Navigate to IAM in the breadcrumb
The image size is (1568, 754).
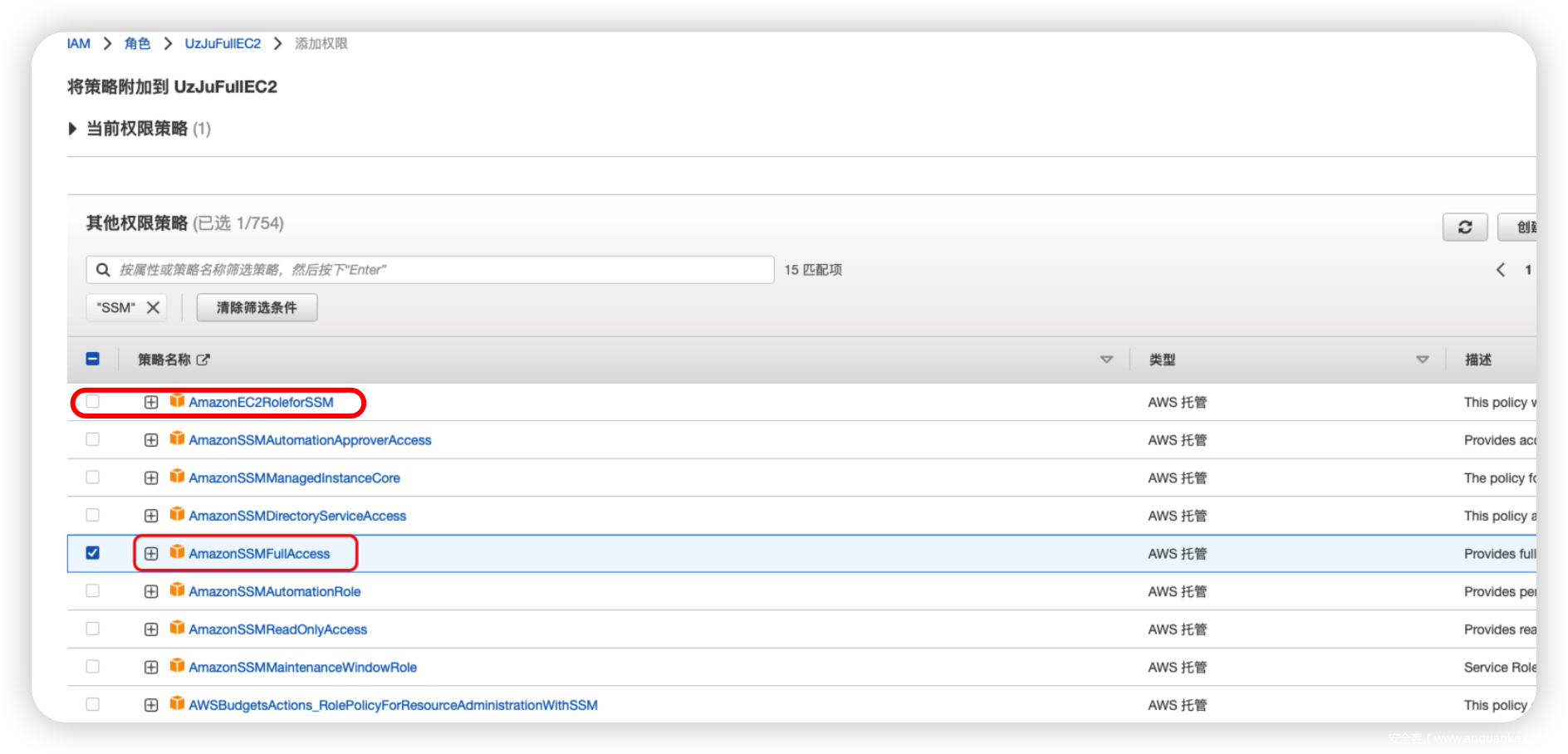[x=79, y=43]
